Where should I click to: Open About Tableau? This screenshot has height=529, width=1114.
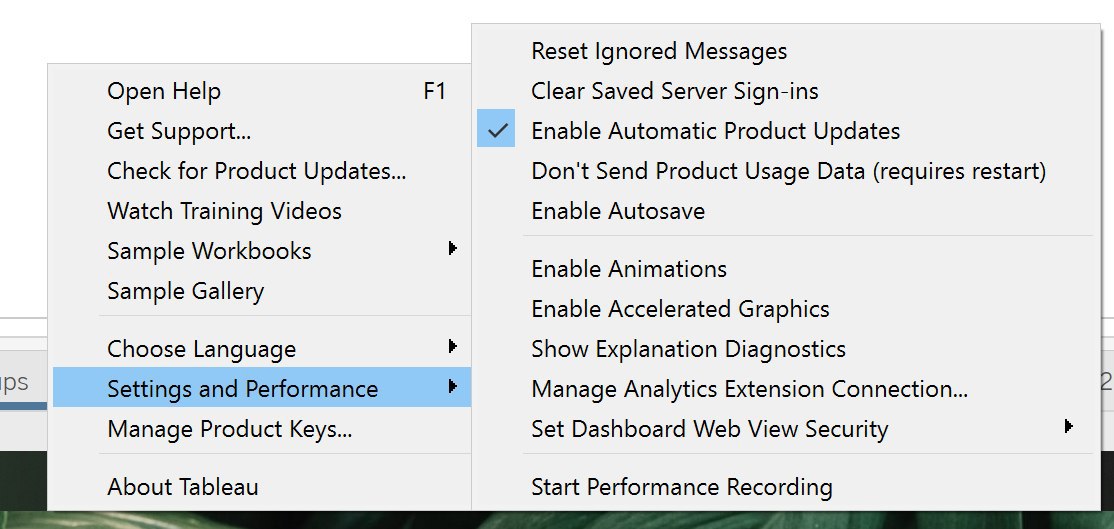coord(262,487)
